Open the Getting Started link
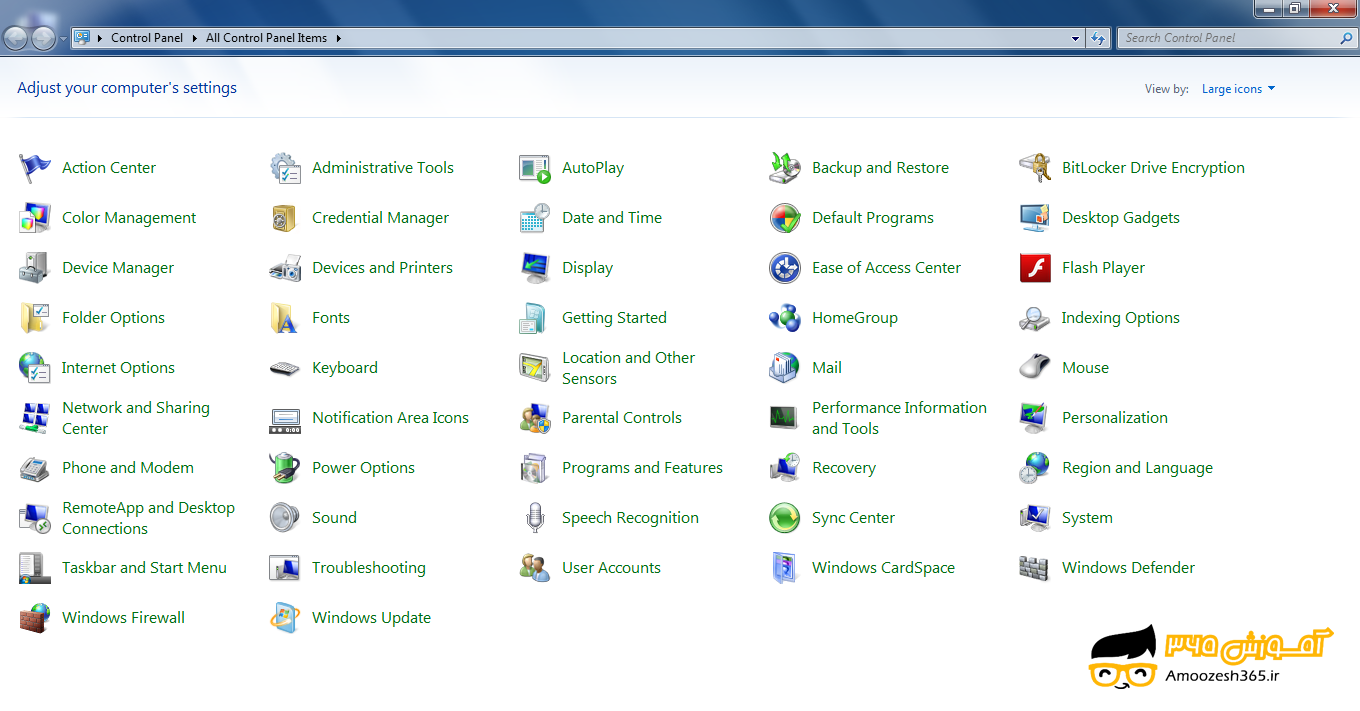 [x=614, y=318]
